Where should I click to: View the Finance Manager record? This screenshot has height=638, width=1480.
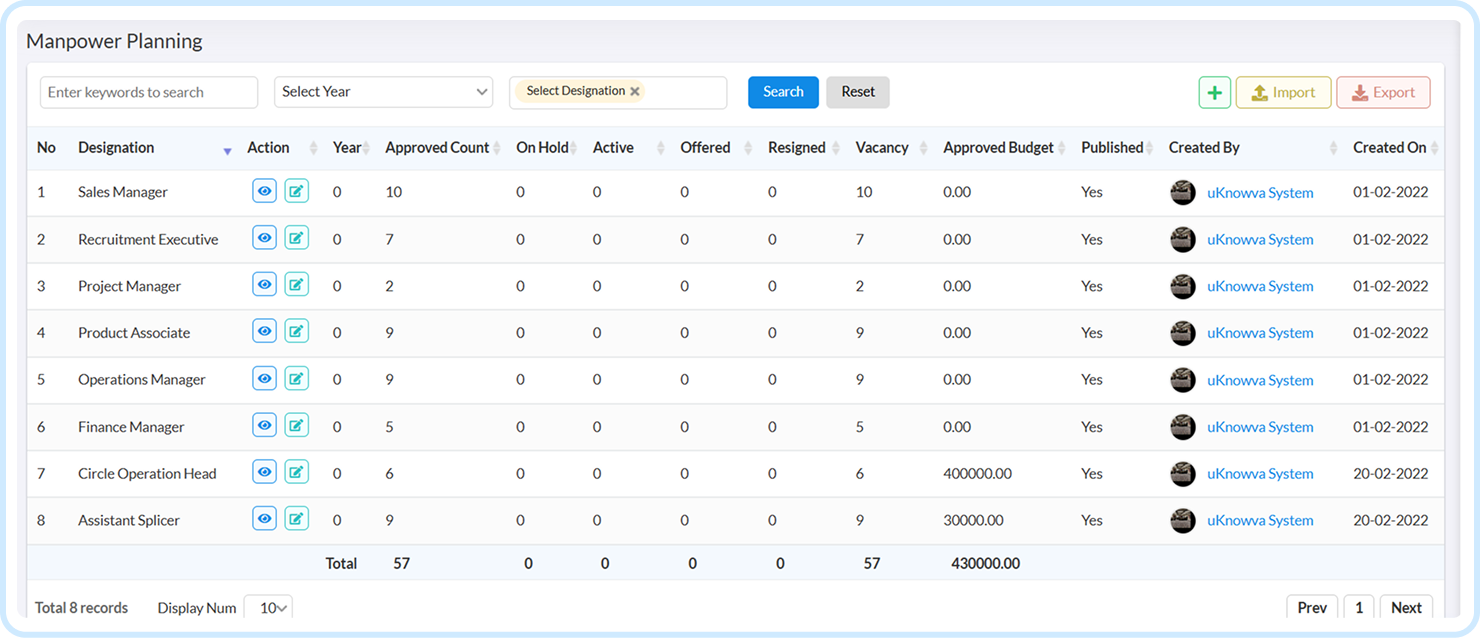264,425
